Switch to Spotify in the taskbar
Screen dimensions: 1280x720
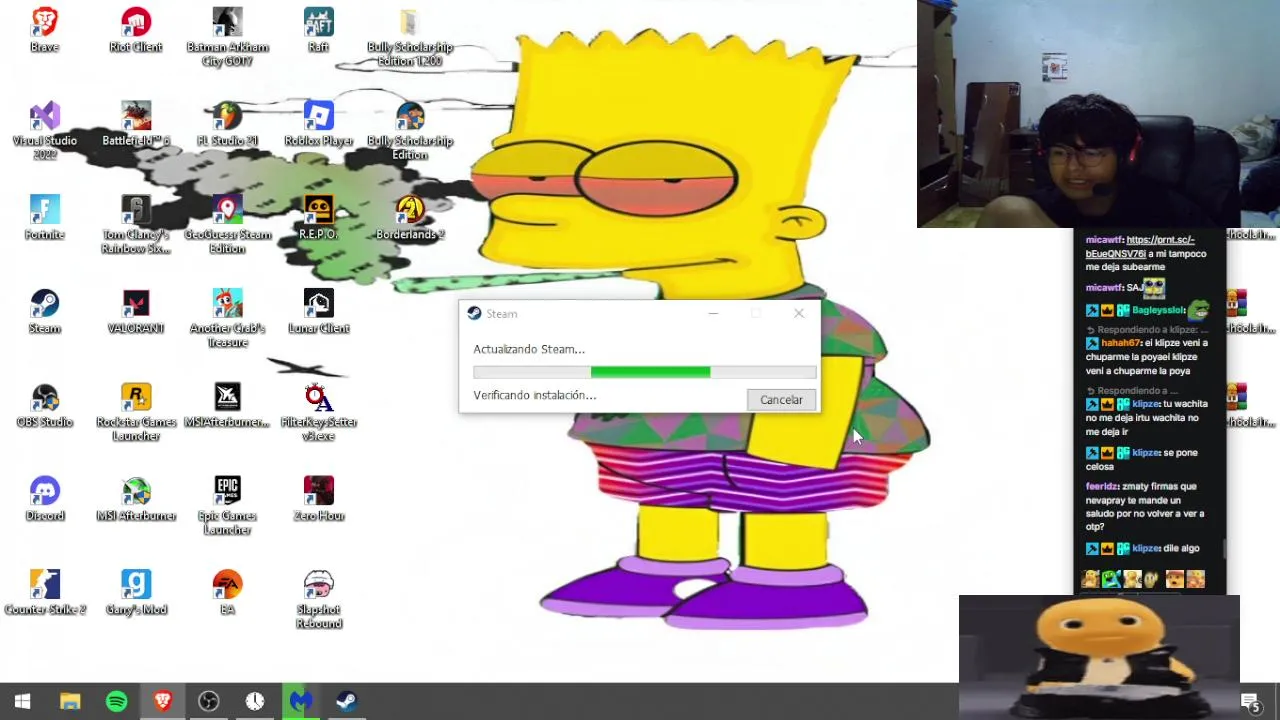[x=116, y=701]
